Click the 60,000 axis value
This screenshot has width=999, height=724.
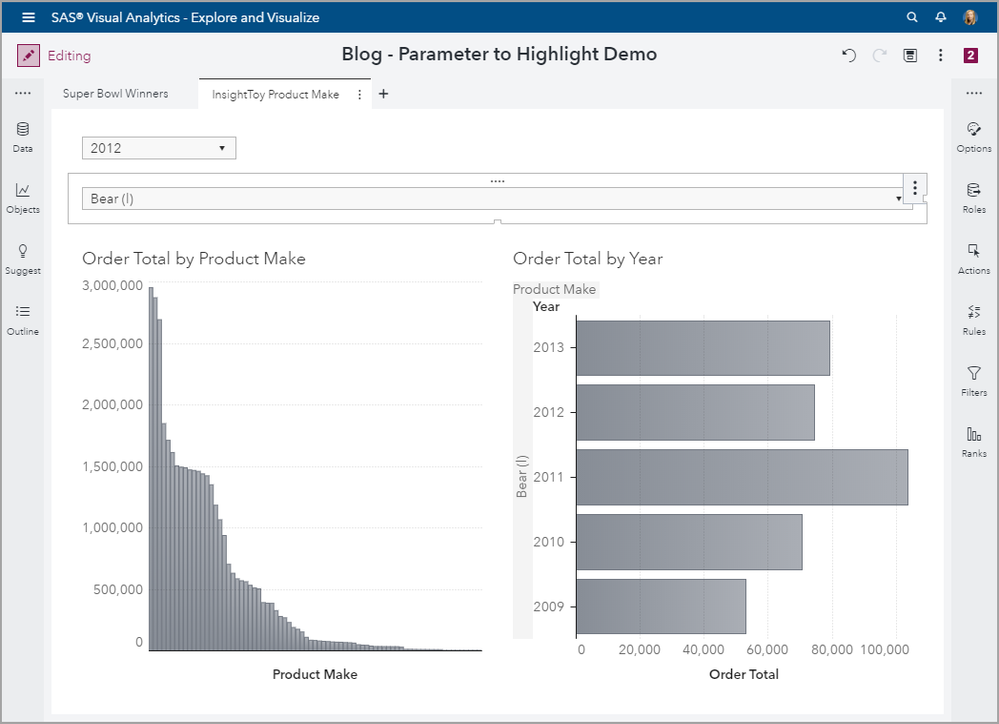[767, 649]
